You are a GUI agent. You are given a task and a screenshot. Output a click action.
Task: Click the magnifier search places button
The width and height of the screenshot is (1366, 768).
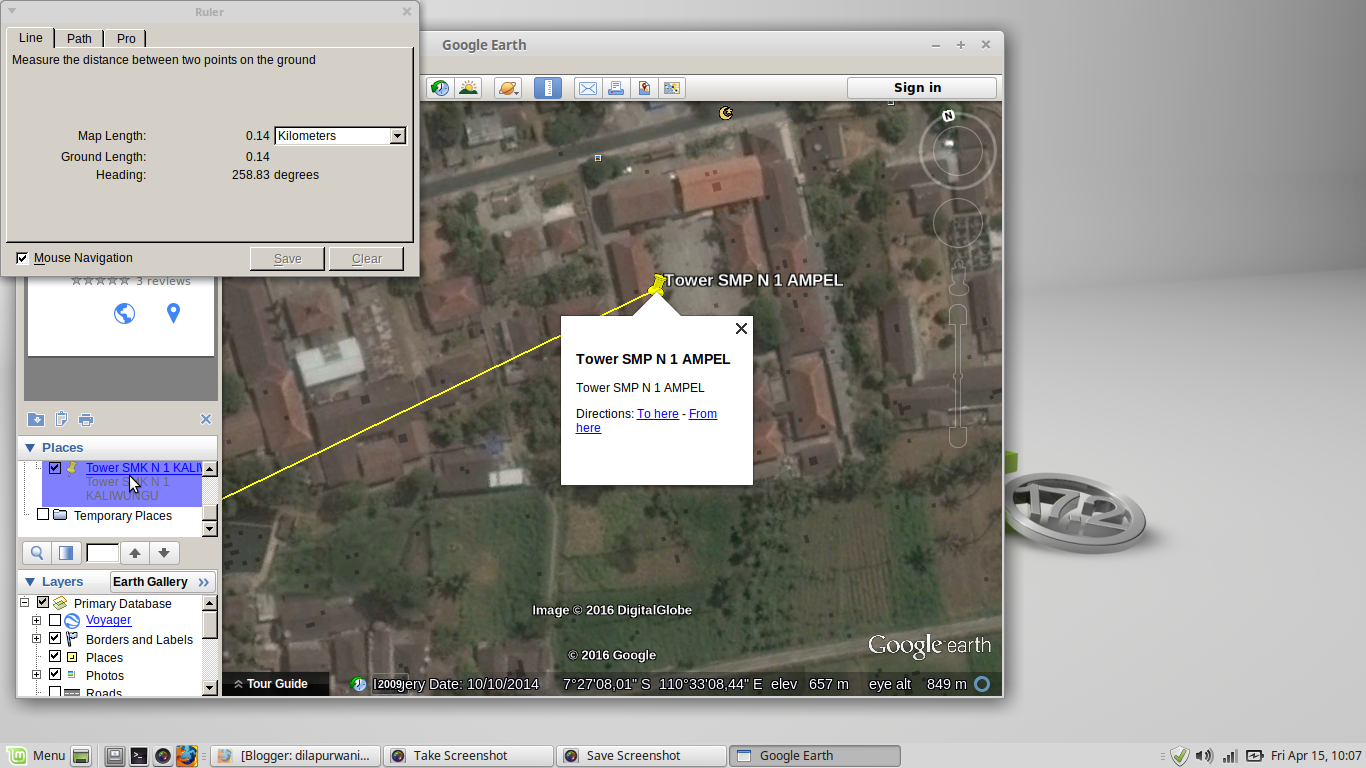pos(37,553)
